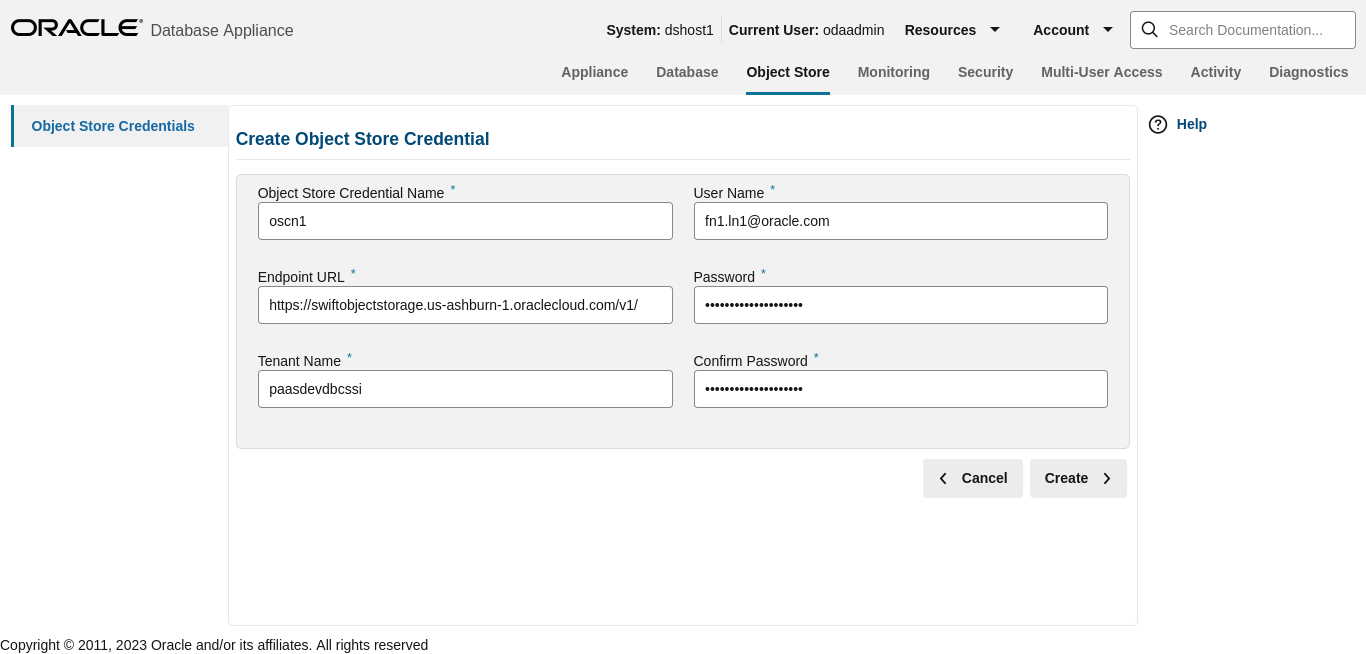View the Activity tab
Screen dimensions: 1366x654
coord(1215,72)
